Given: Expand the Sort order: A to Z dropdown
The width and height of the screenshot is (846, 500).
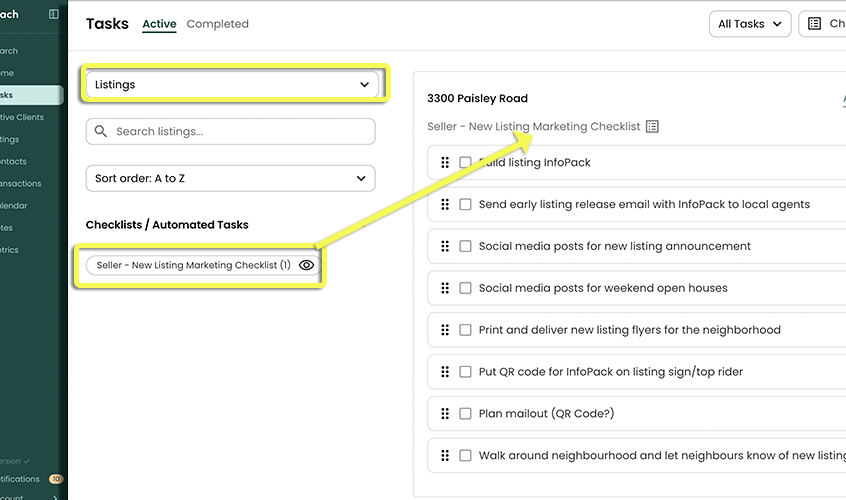Looking at the screenshot, I should pos(231,179).
